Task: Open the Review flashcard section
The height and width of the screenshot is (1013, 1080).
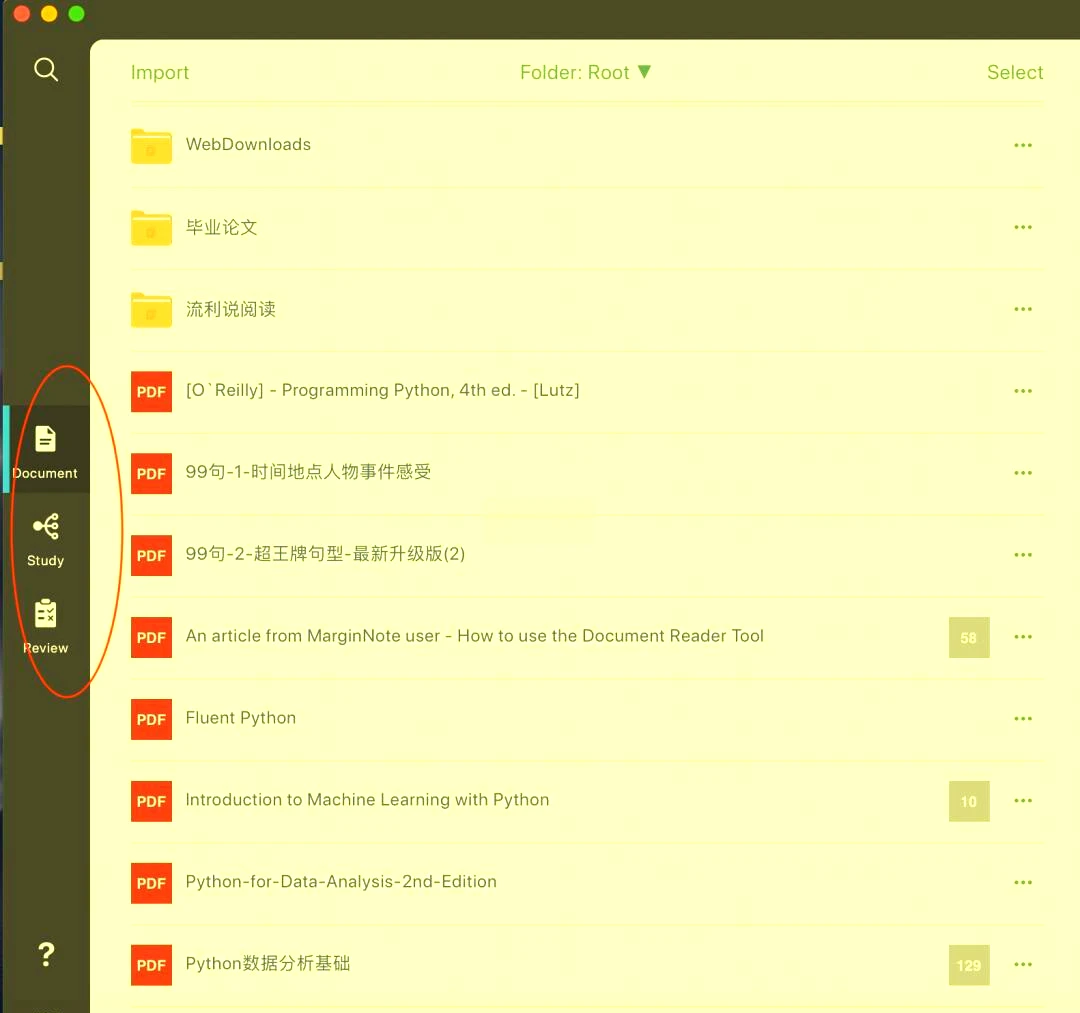Action: [x=46, y=626]
